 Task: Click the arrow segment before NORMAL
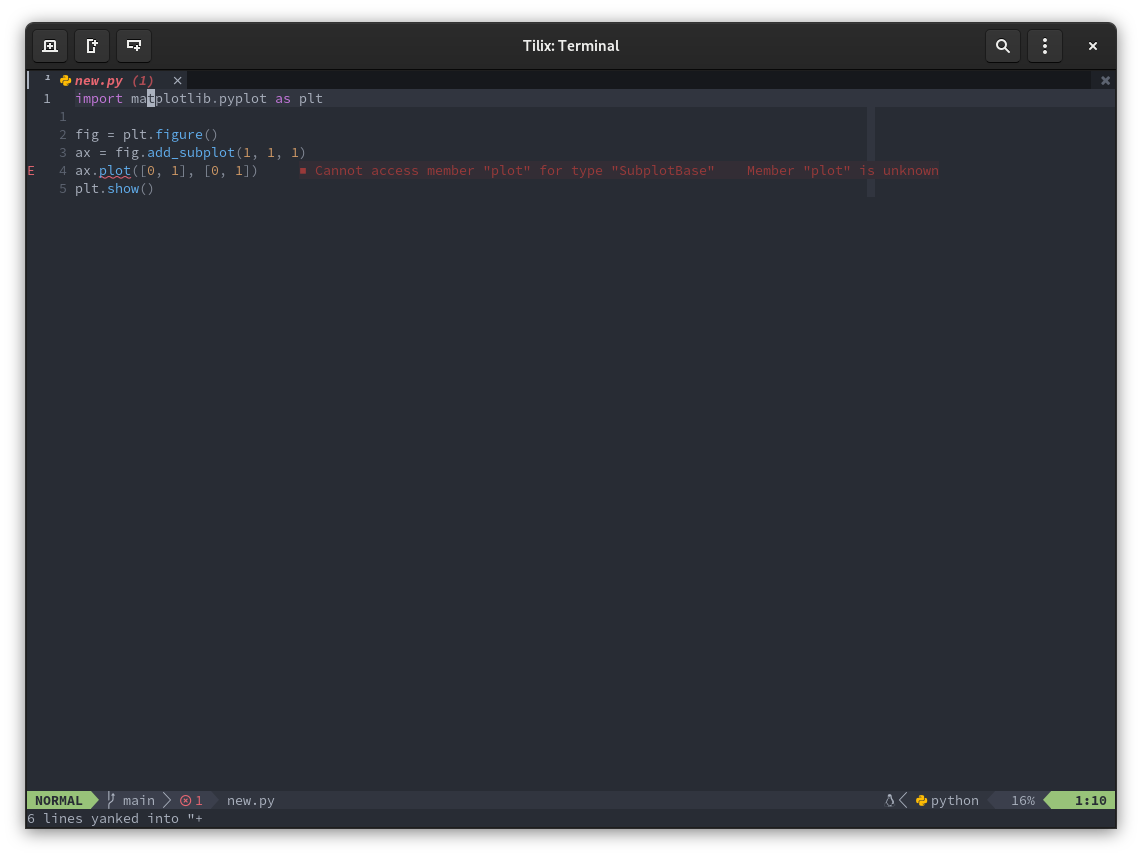click(94, 800)
